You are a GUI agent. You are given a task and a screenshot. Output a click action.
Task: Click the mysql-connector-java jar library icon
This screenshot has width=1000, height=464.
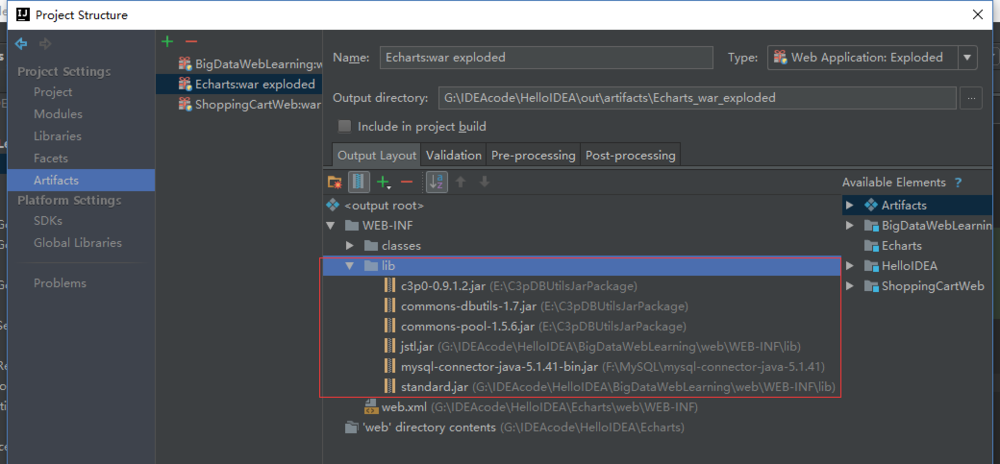[390, 366]
